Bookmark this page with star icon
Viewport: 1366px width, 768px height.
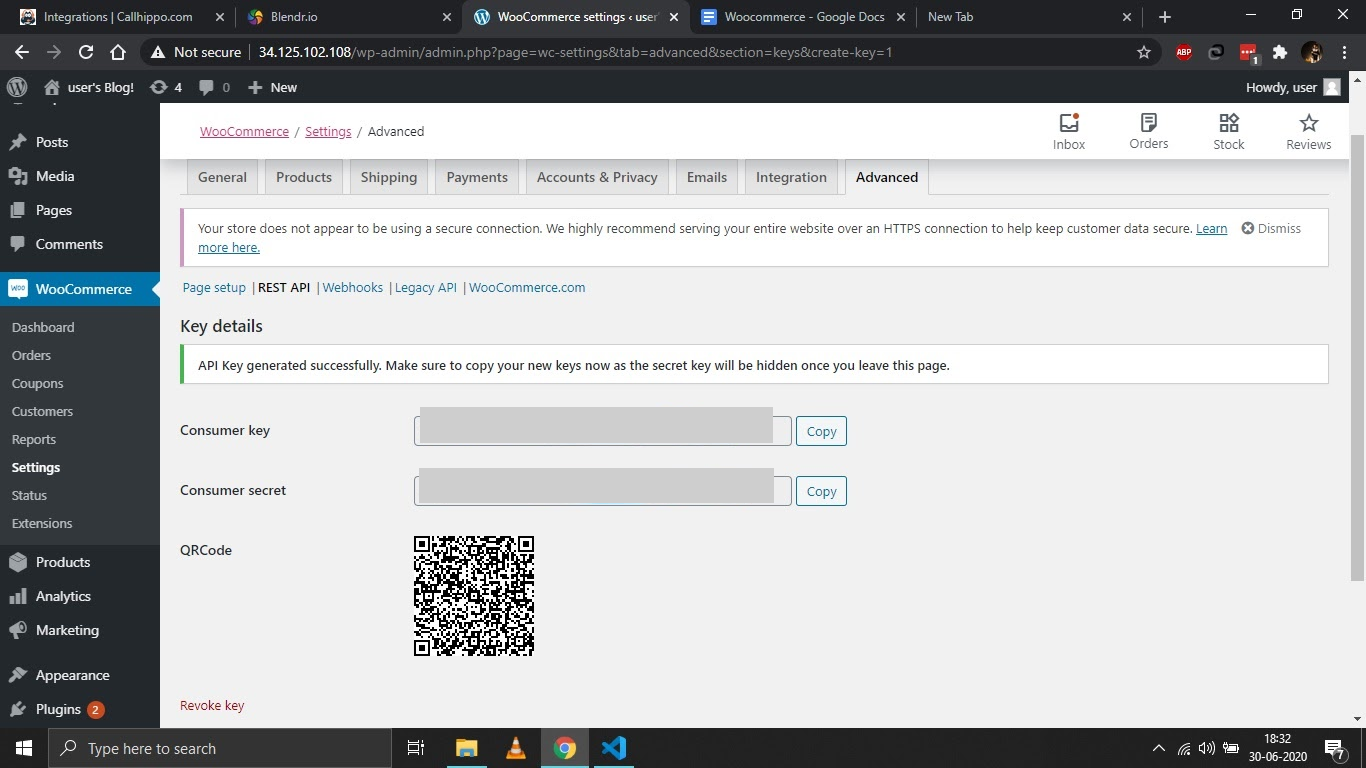pyautogui.click(x=1144, y=52)
